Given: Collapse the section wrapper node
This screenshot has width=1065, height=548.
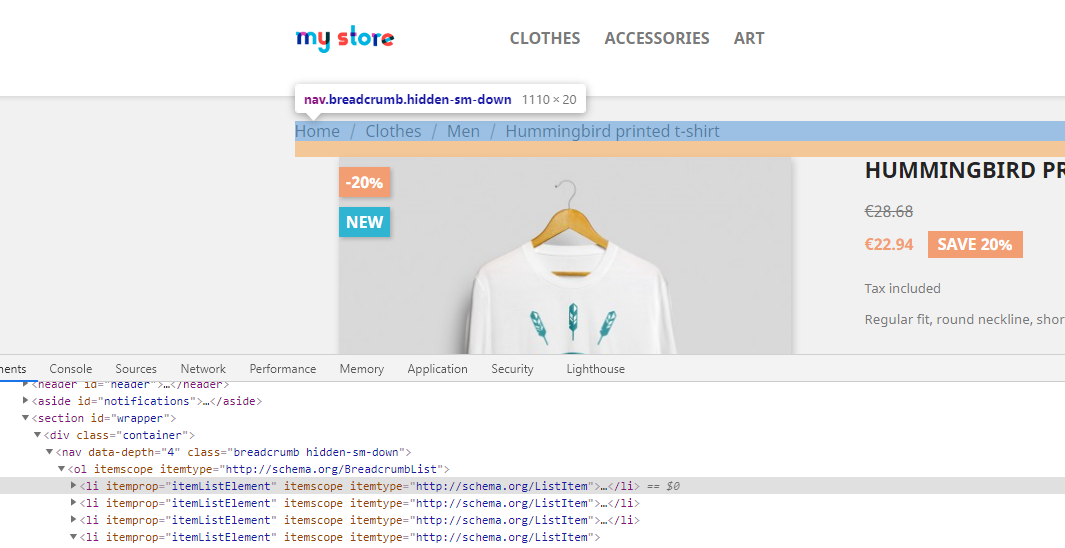Looking at the screenshot, I should [x=26, y=418].
